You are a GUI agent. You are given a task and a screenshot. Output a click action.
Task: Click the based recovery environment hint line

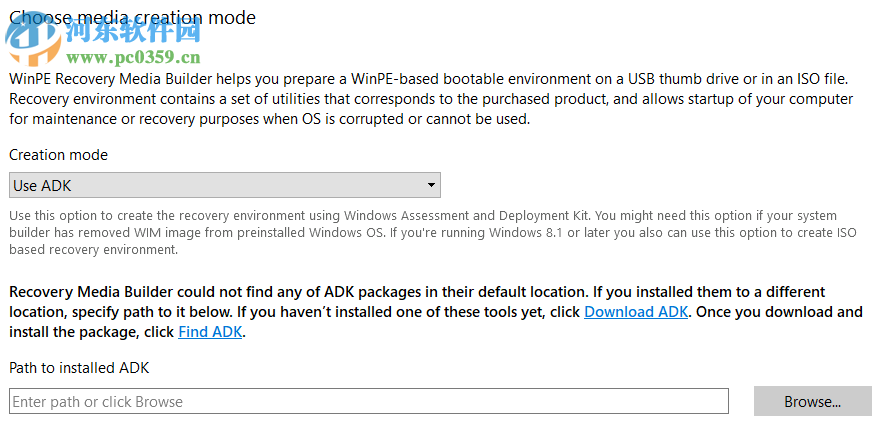pos(93,250)
